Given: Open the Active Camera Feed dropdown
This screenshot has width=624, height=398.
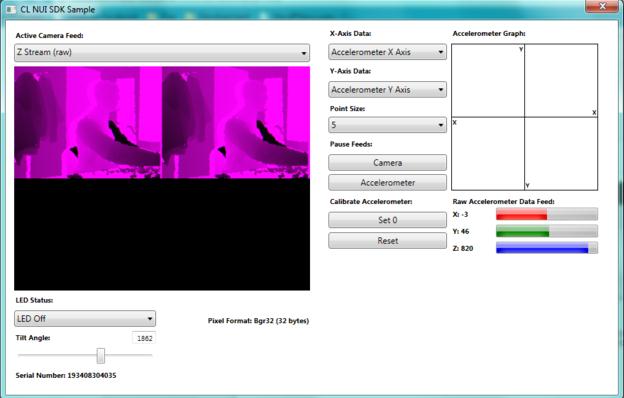Looking at the screenshot, I should click(162, 53).
